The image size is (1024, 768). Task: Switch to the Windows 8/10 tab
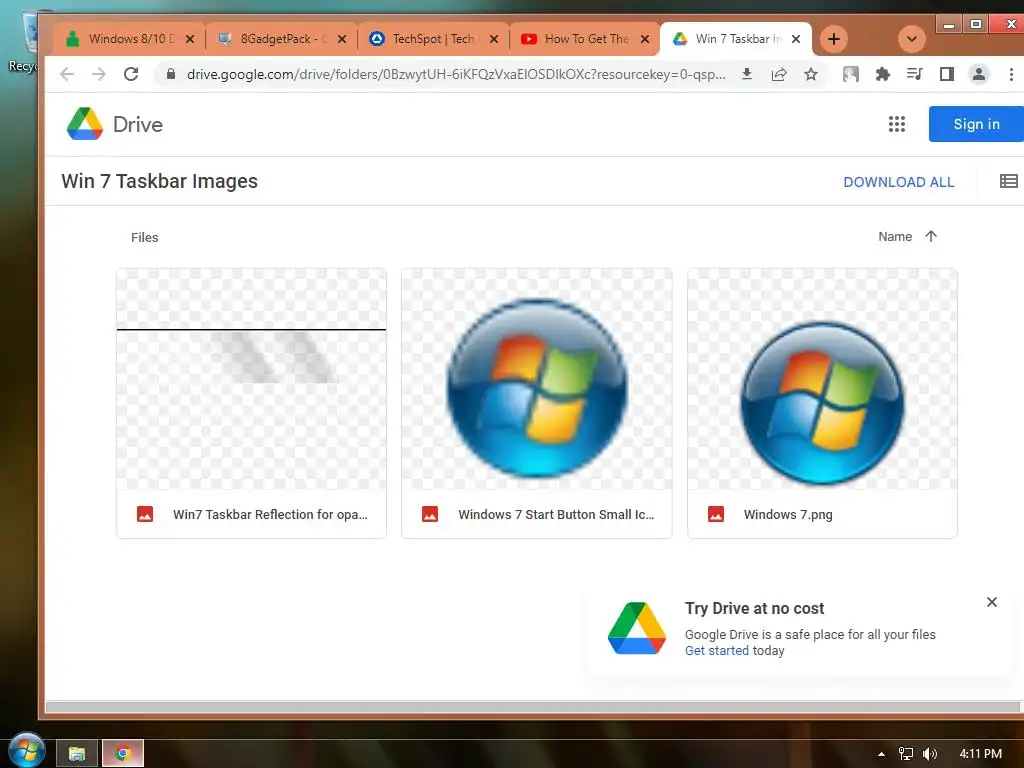point(129,39)
